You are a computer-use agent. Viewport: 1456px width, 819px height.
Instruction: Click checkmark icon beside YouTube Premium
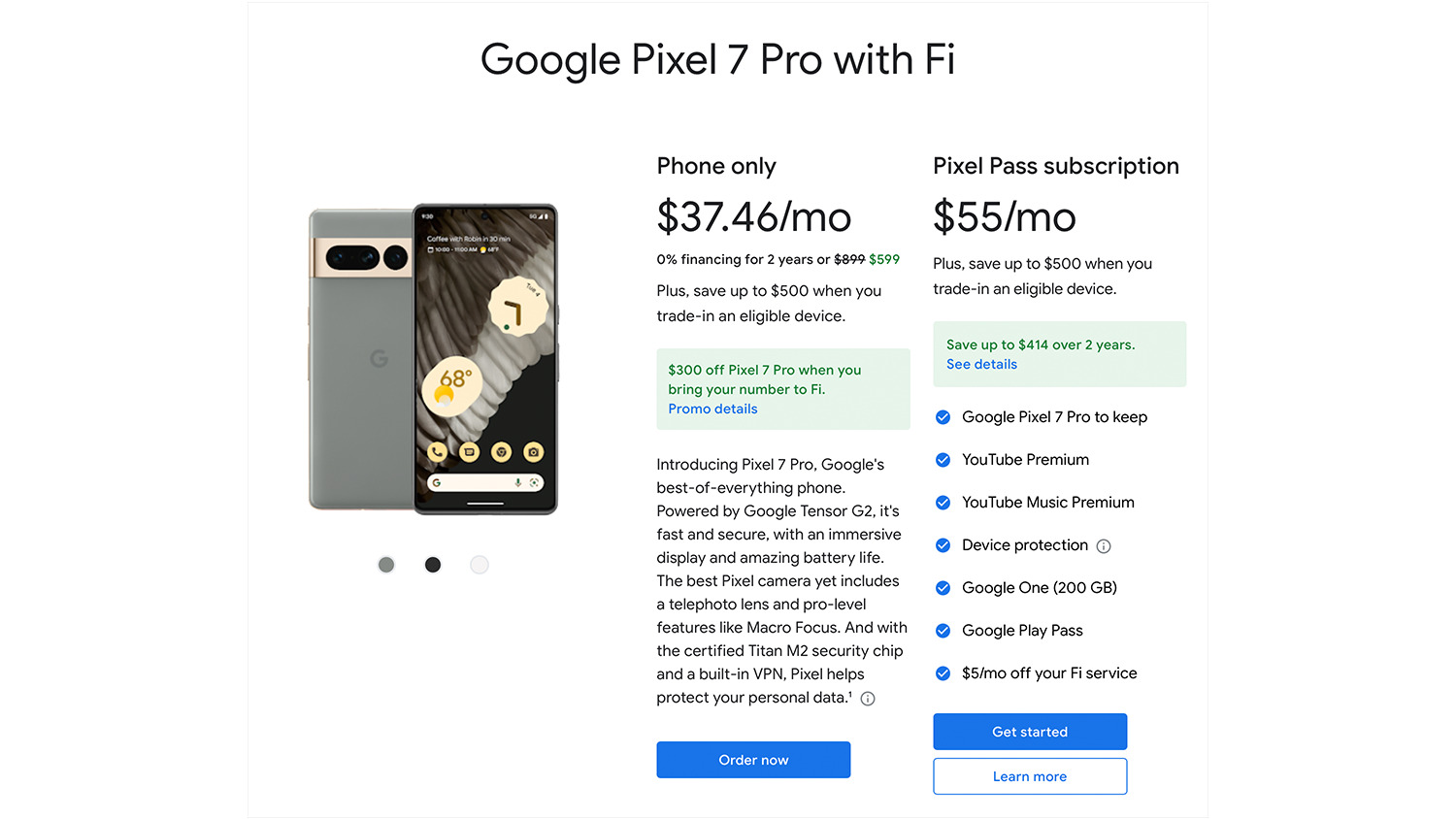pyautogui.click(x=943, y=460)
